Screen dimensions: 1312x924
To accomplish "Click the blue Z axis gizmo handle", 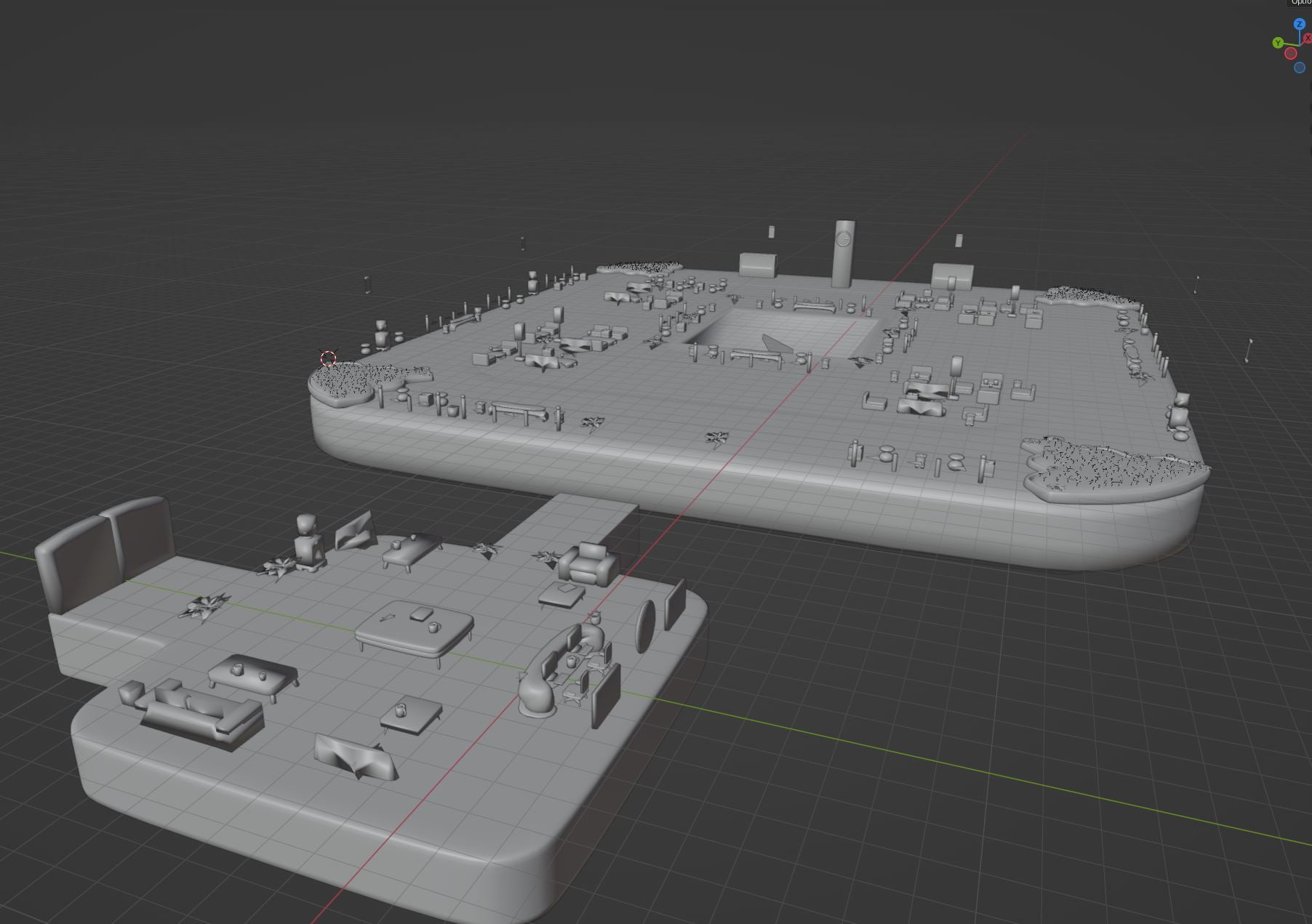I will point(1299,24).
